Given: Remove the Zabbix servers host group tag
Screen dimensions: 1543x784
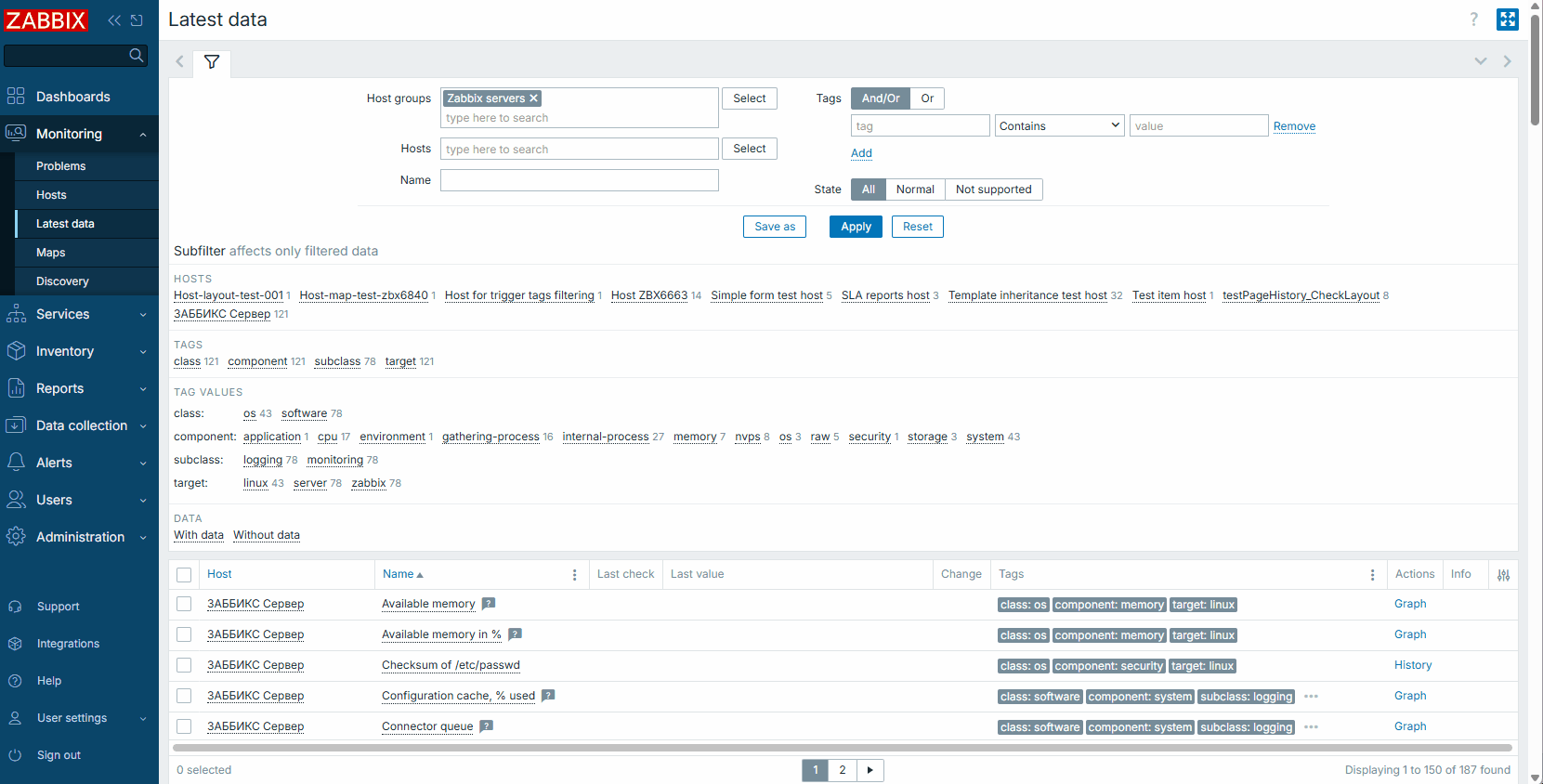Looking at the screenshot, I should 534,98.
